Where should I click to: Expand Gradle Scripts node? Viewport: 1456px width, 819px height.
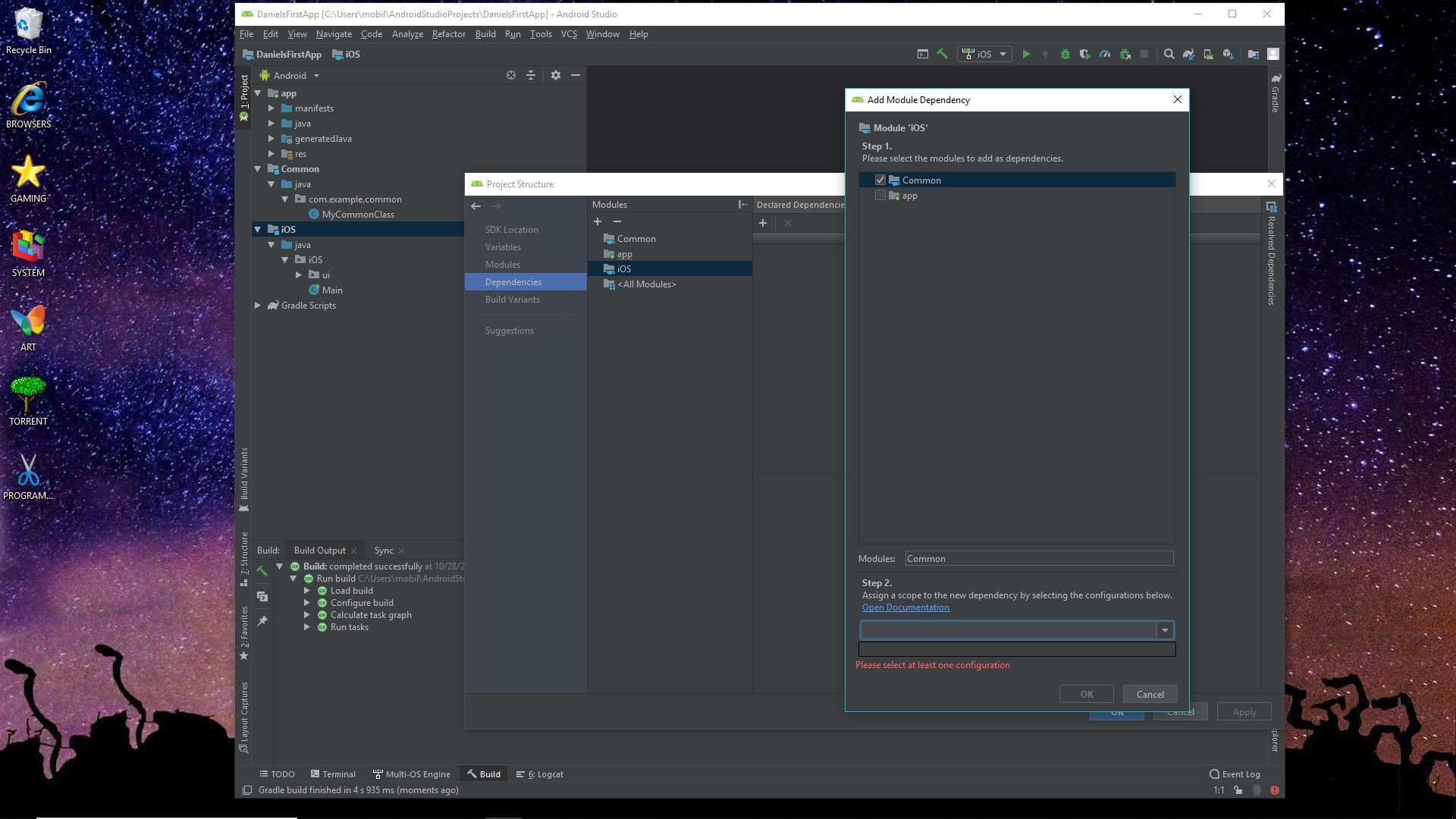click(x=258, y=306)
